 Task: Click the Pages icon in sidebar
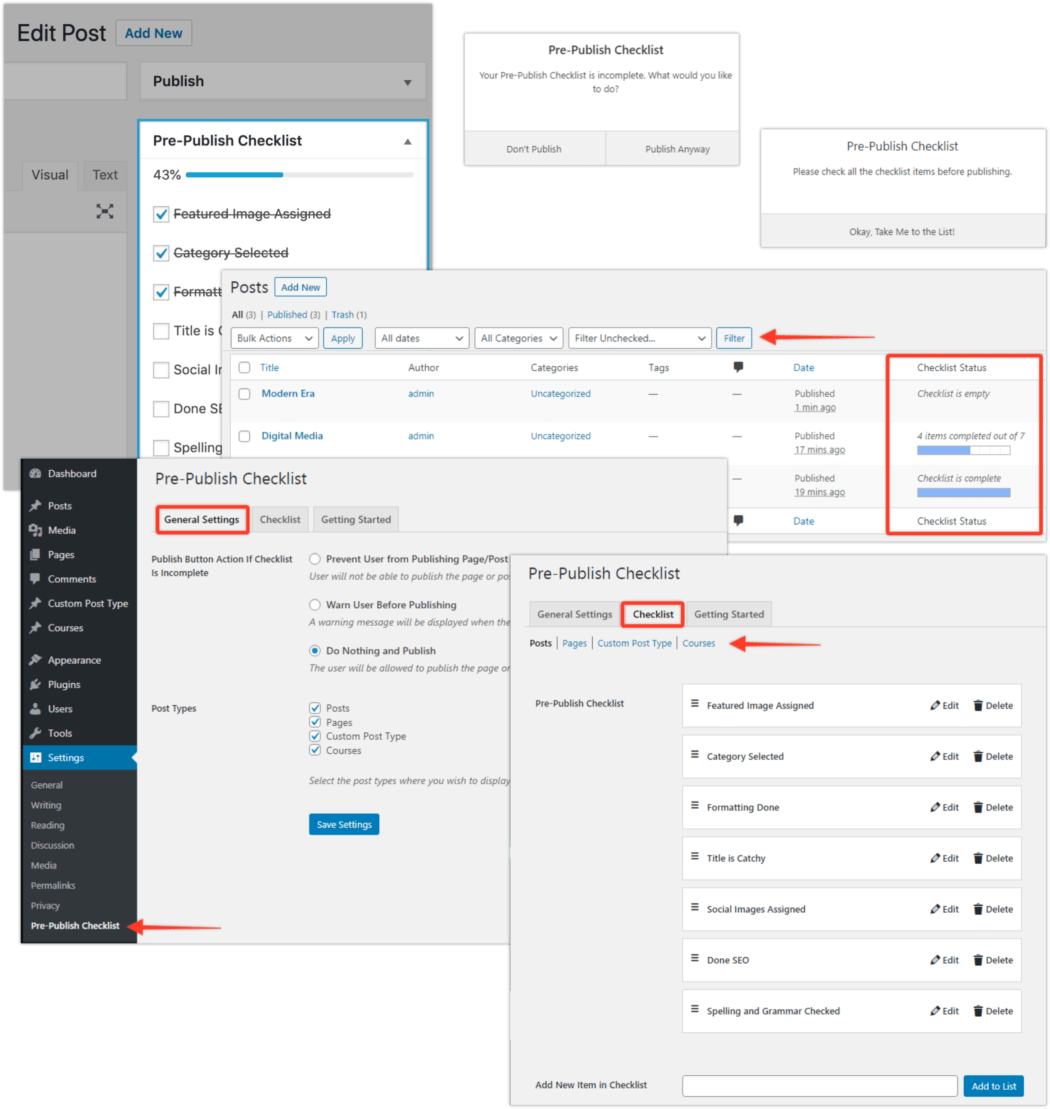point(35,554)
